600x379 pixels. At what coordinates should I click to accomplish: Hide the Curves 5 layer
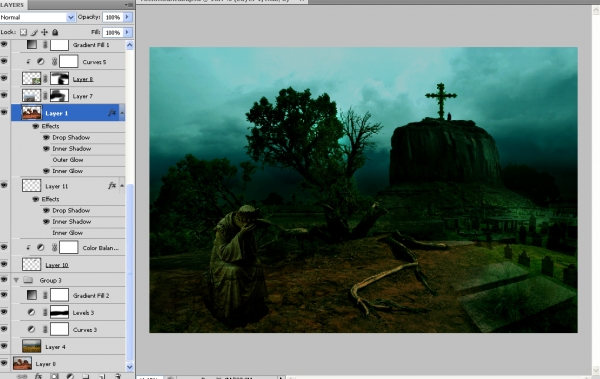pos(4,61)
